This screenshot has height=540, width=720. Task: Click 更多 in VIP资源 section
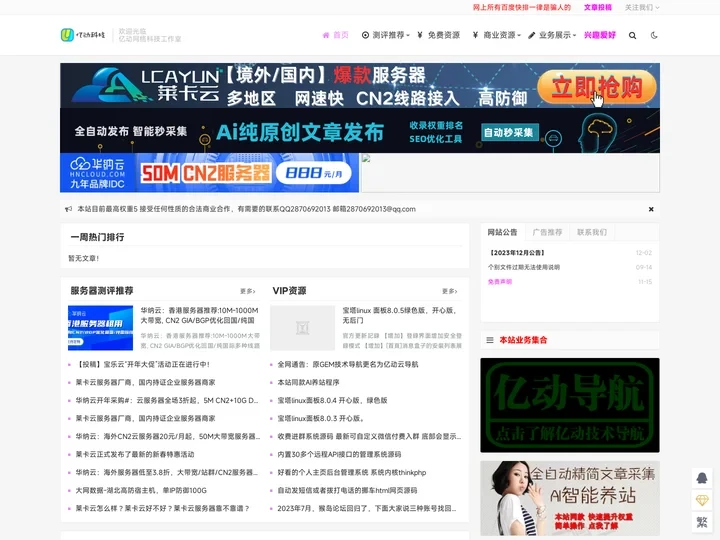click(450, 291)
